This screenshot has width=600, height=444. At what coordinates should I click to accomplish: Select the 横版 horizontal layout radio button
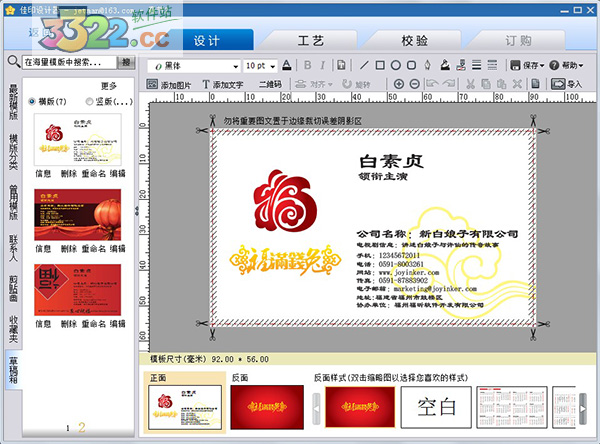click(x=33, y=101)
